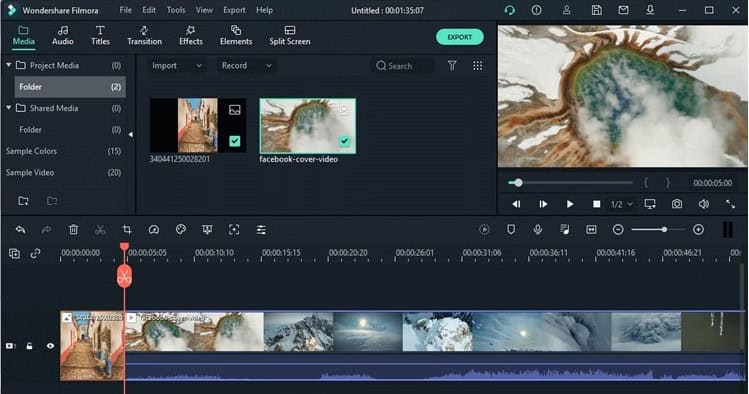Toggle the timeline link icon
The image size is (749, 394).
click(35, 253)
